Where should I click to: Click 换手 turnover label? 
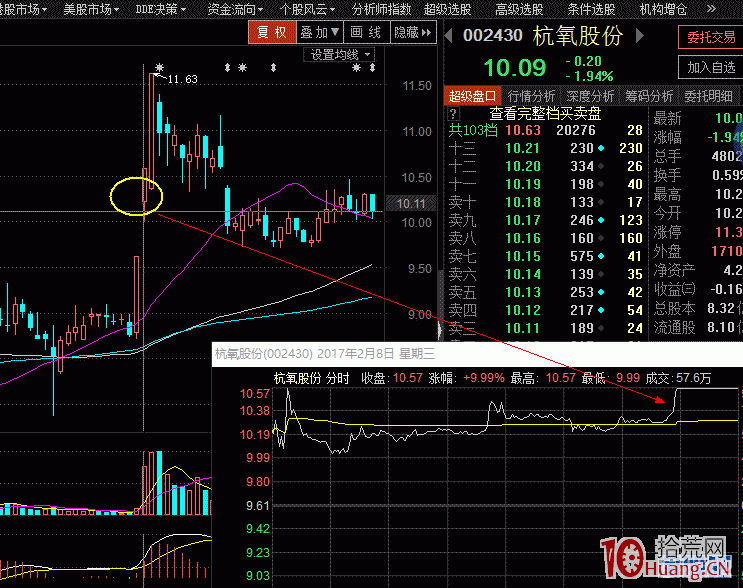[667, 175]
